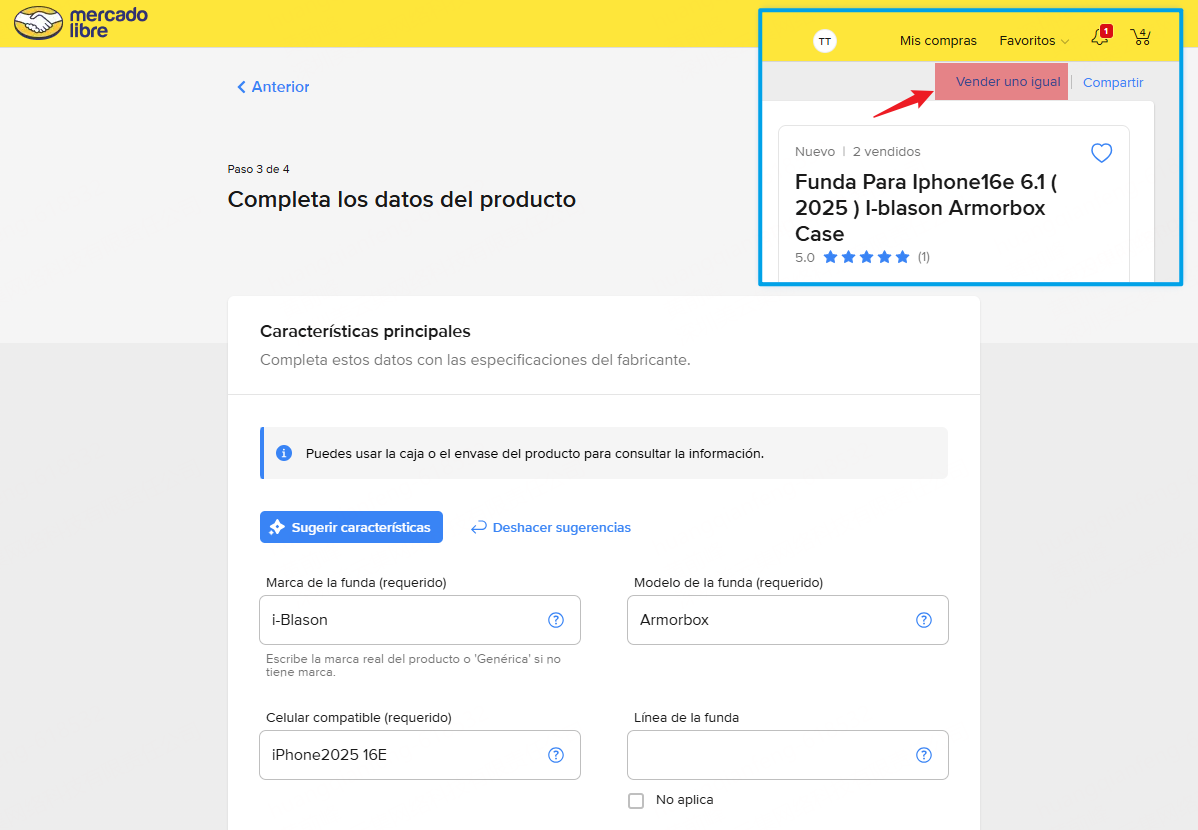Click the blue info icon in the notice
The height and width of the screenshot is (830, 1198).
[x=283, y=453]
